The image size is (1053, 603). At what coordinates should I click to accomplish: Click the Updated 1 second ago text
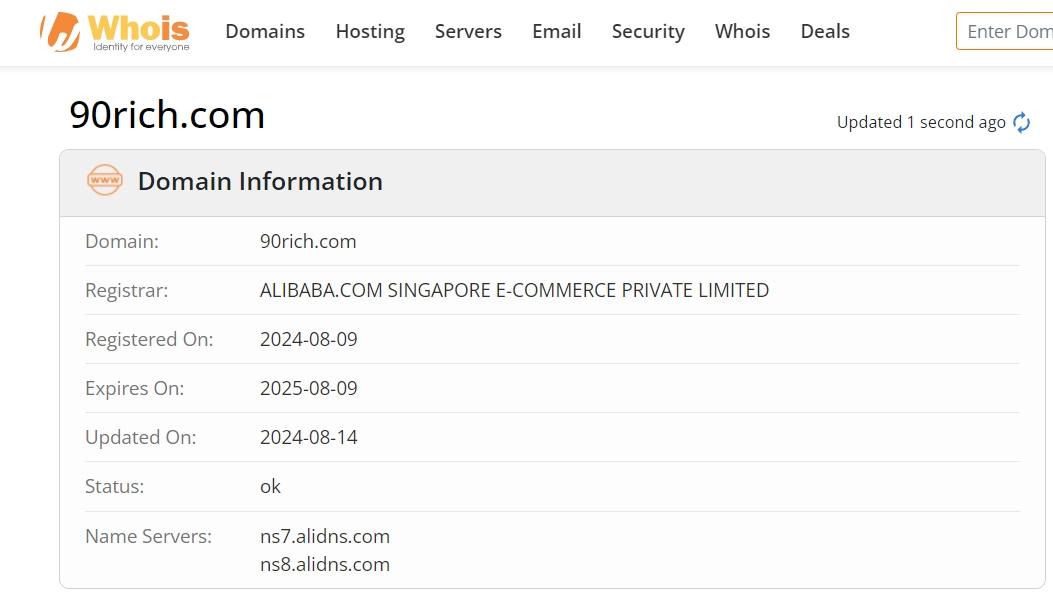click(921, 122)
